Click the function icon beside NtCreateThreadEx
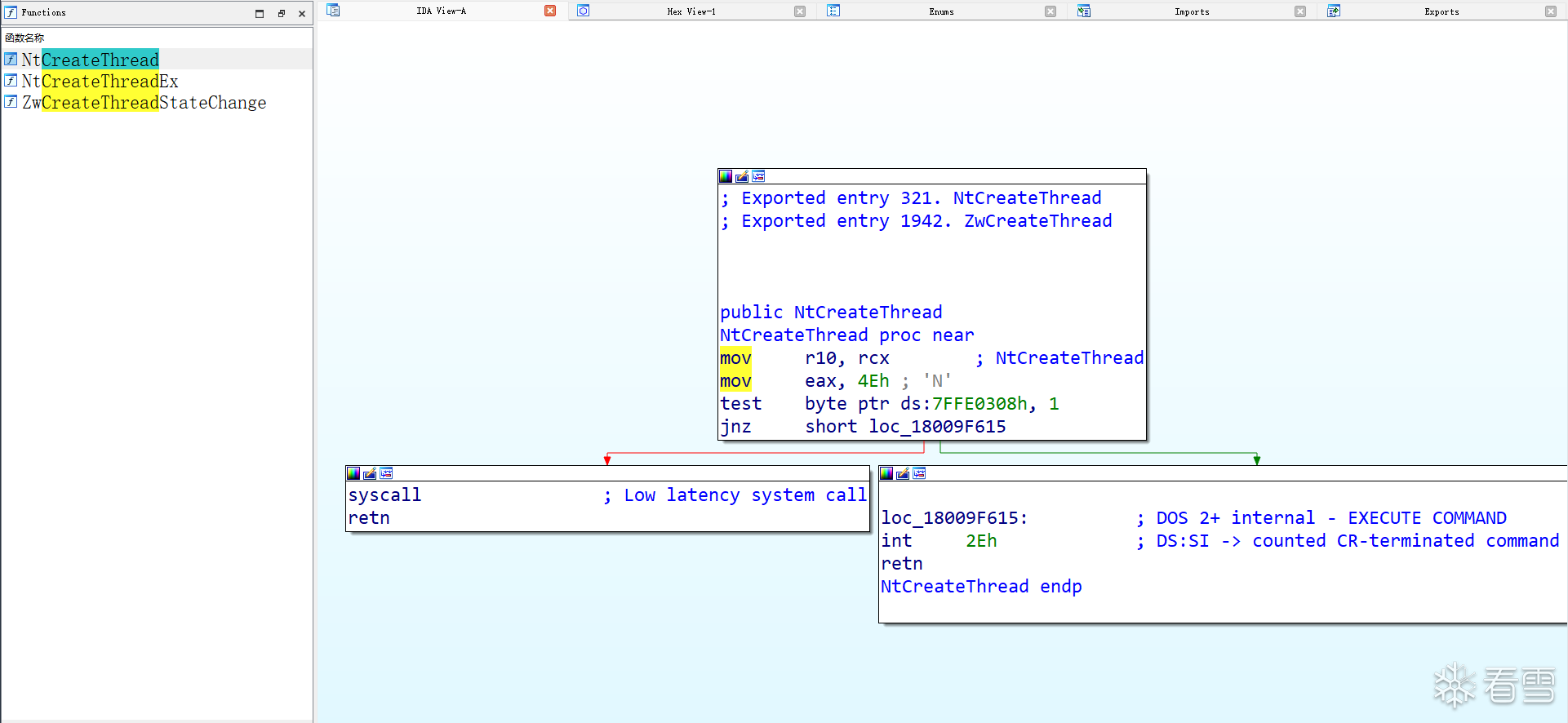The height and width of the screenshot is (723, 1568). click(11, 81)
